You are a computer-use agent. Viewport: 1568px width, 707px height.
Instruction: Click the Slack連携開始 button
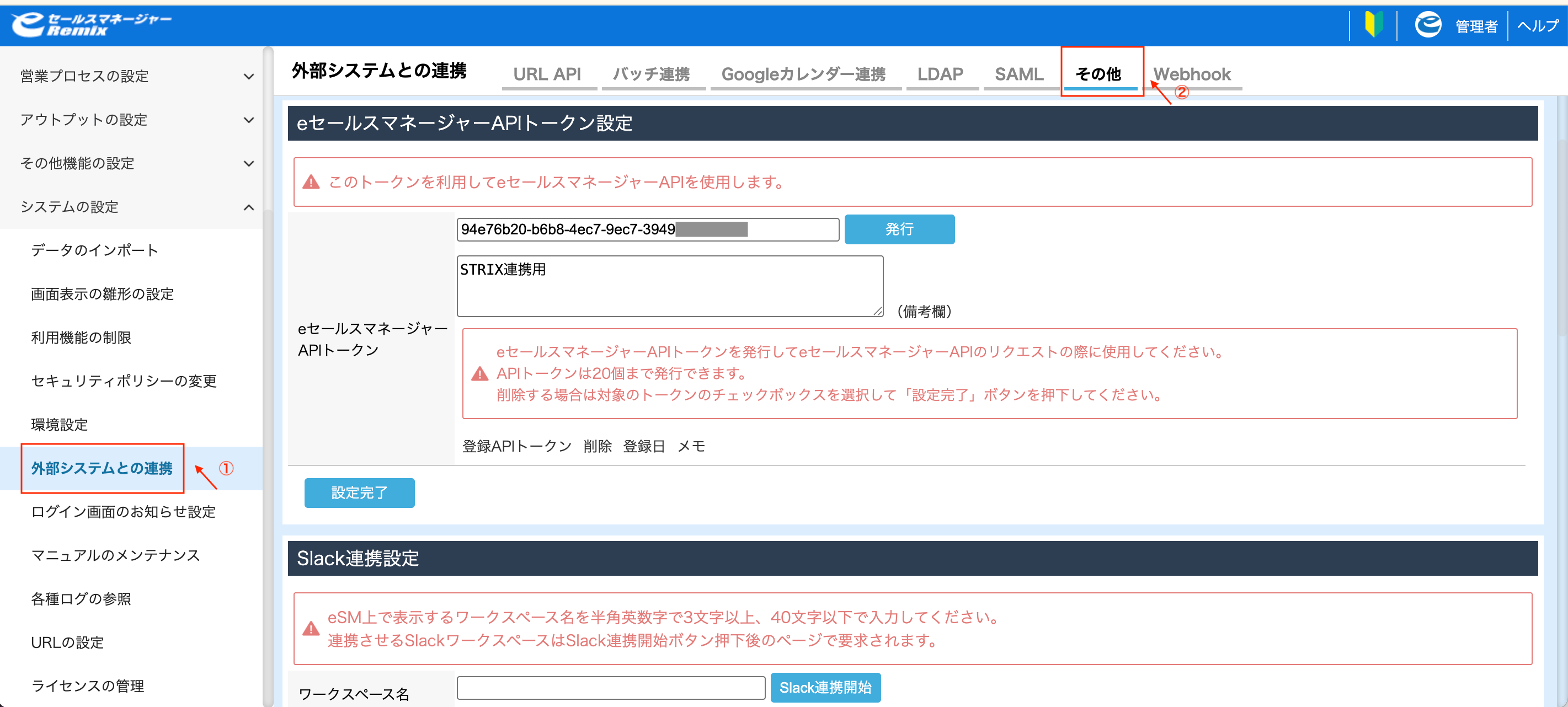825,688
